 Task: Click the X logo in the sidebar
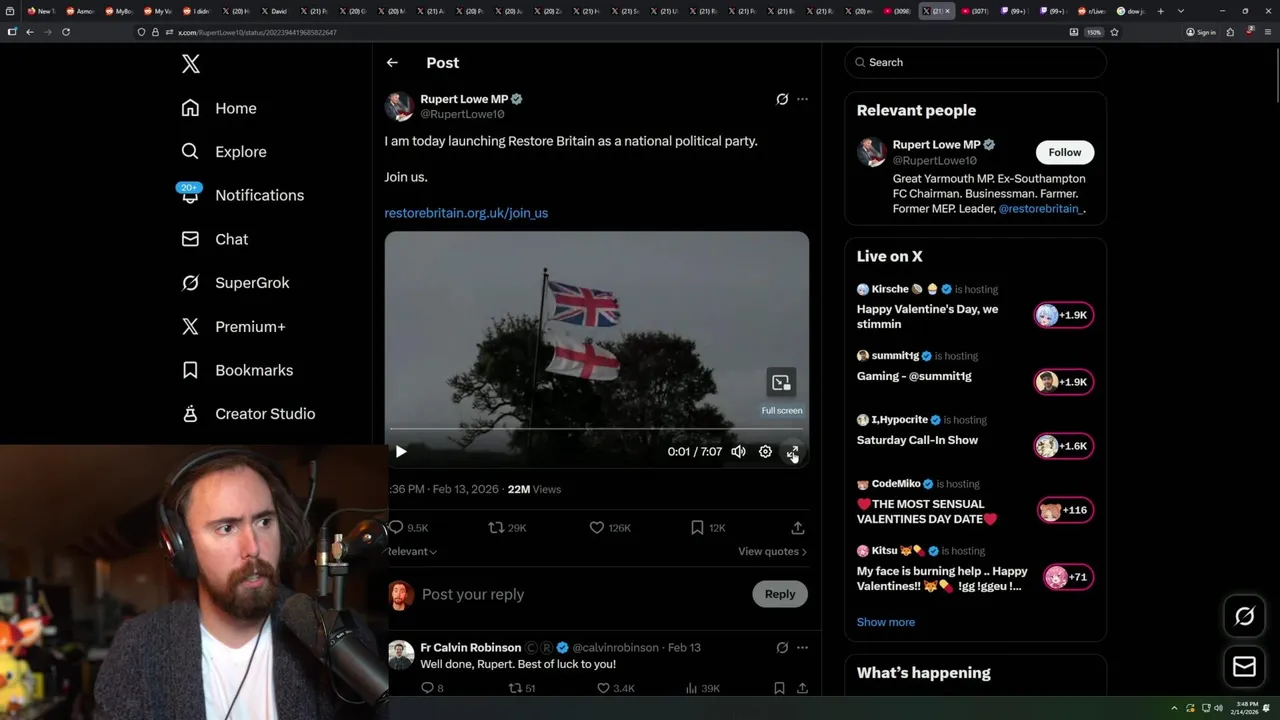point(191,64)
